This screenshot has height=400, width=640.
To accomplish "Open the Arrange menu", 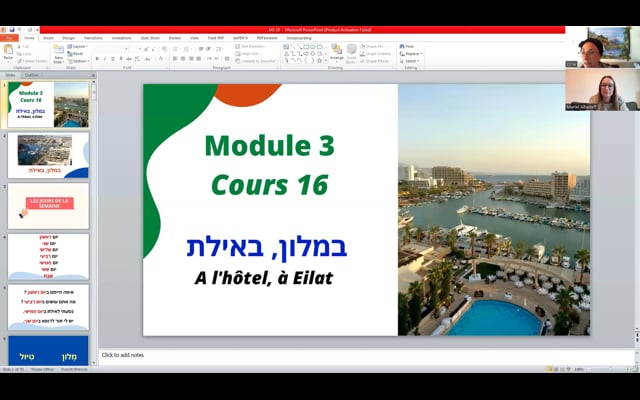I will (337, 53).
